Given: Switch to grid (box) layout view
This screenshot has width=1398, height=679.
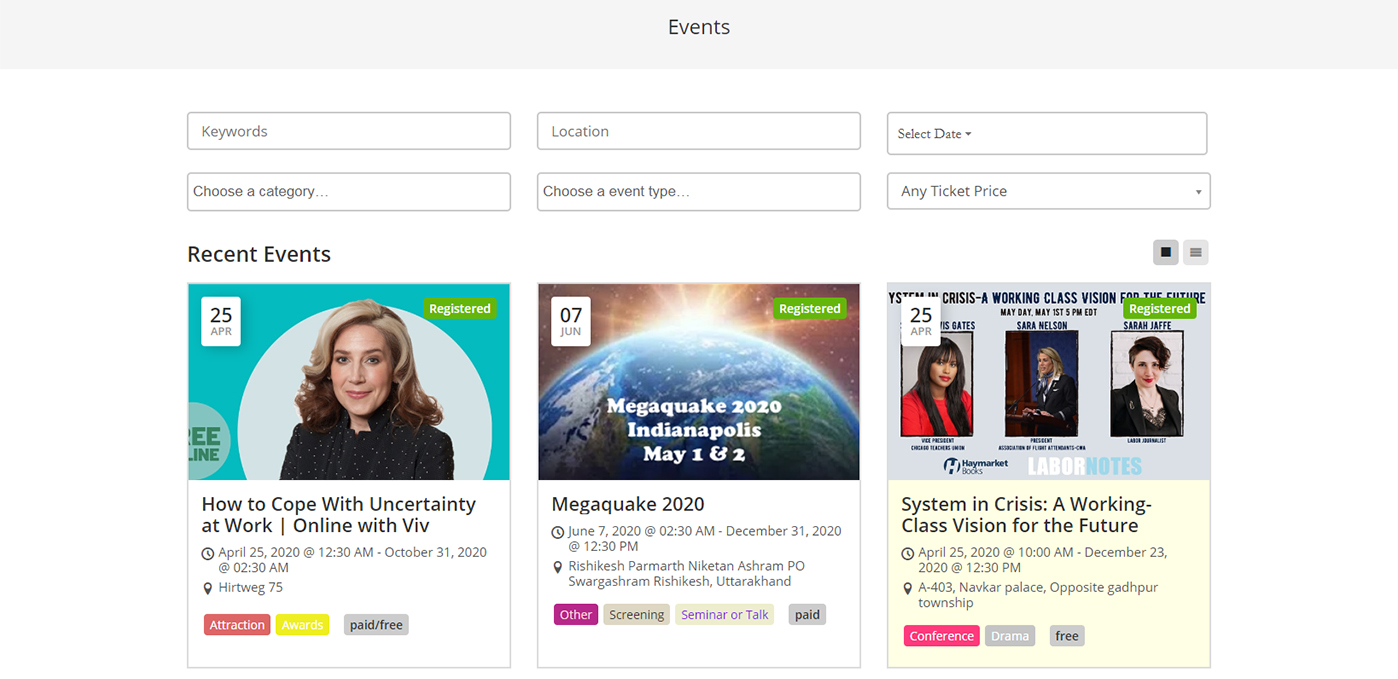Looking at the screenshot, I should pos(1165,252).
